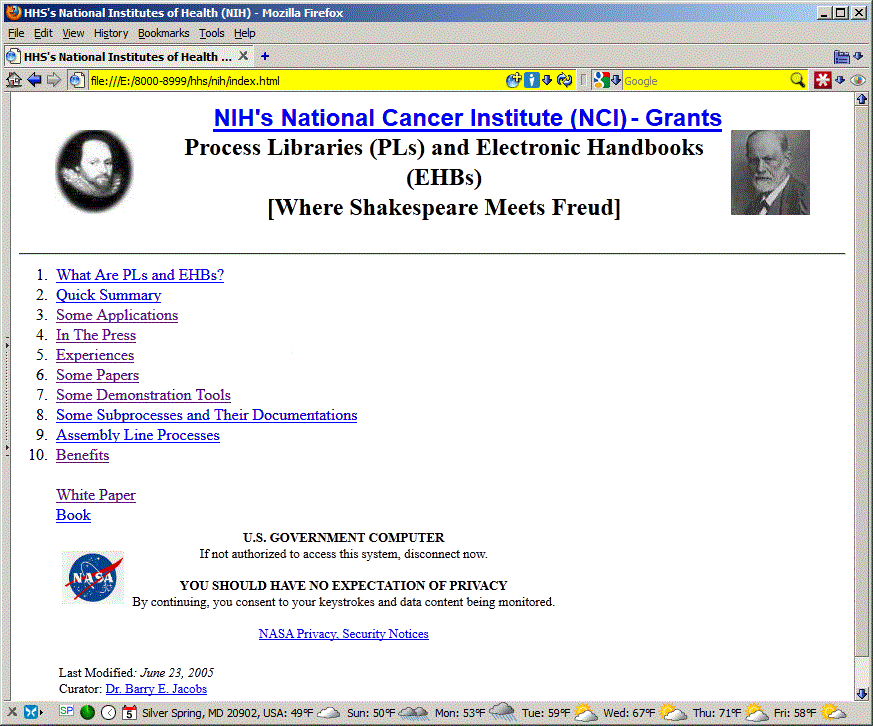Click the globe-plus bookmark icon in address bar
The image size is (873, 726).
coord(513,80)
